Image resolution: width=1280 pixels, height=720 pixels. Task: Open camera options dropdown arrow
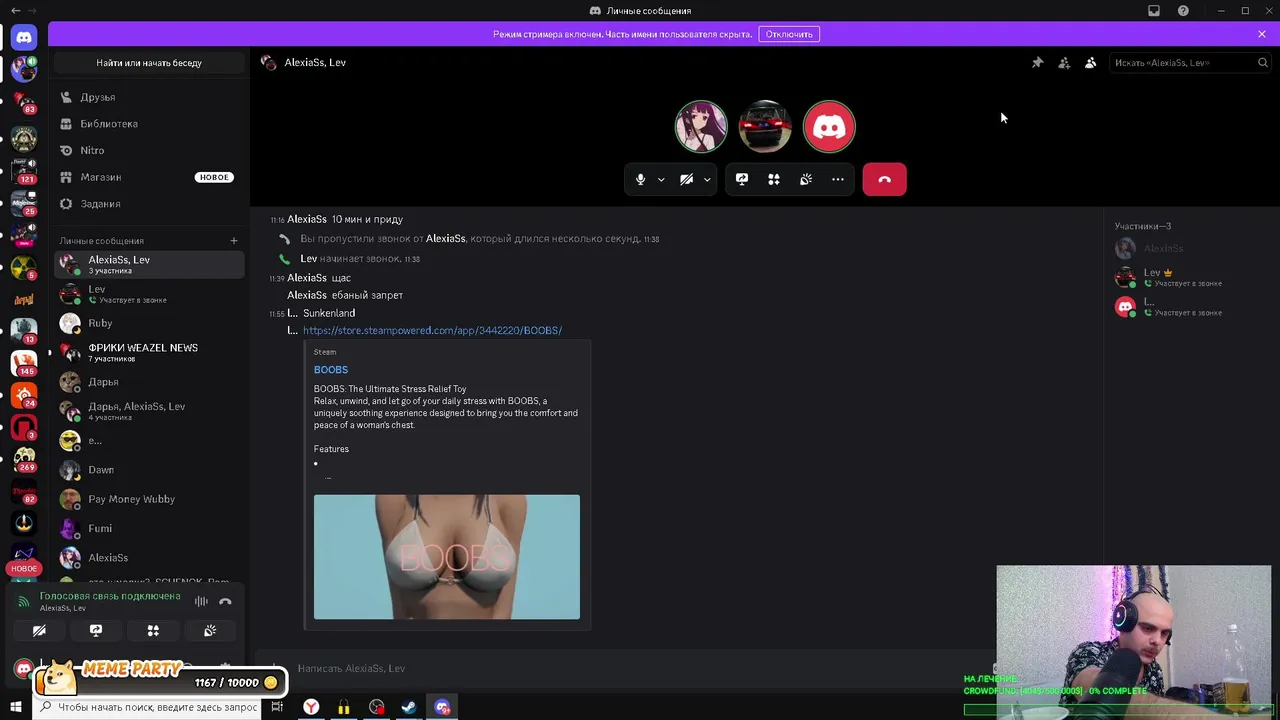(x=707, y=180)
